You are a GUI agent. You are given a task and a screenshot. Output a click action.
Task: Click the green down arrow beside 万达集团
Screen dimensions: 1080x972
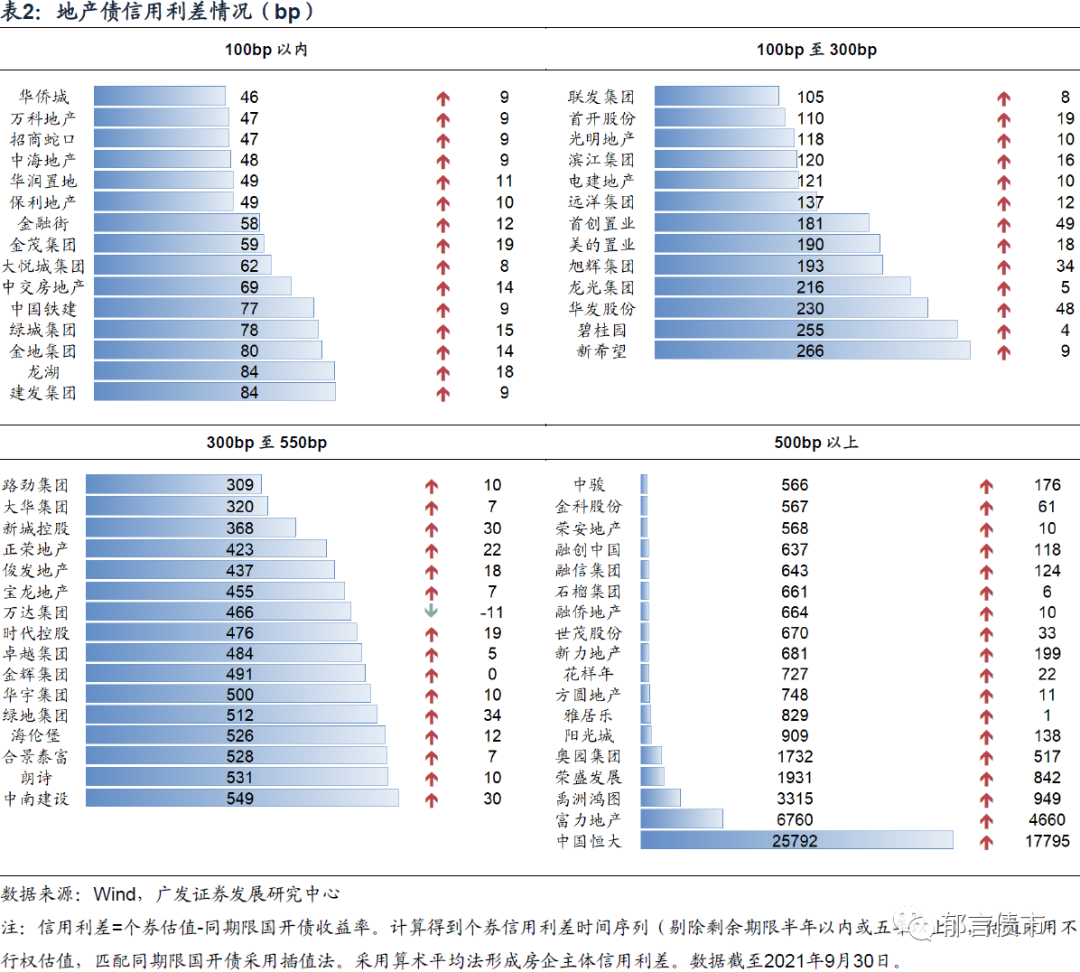point(431,611)
